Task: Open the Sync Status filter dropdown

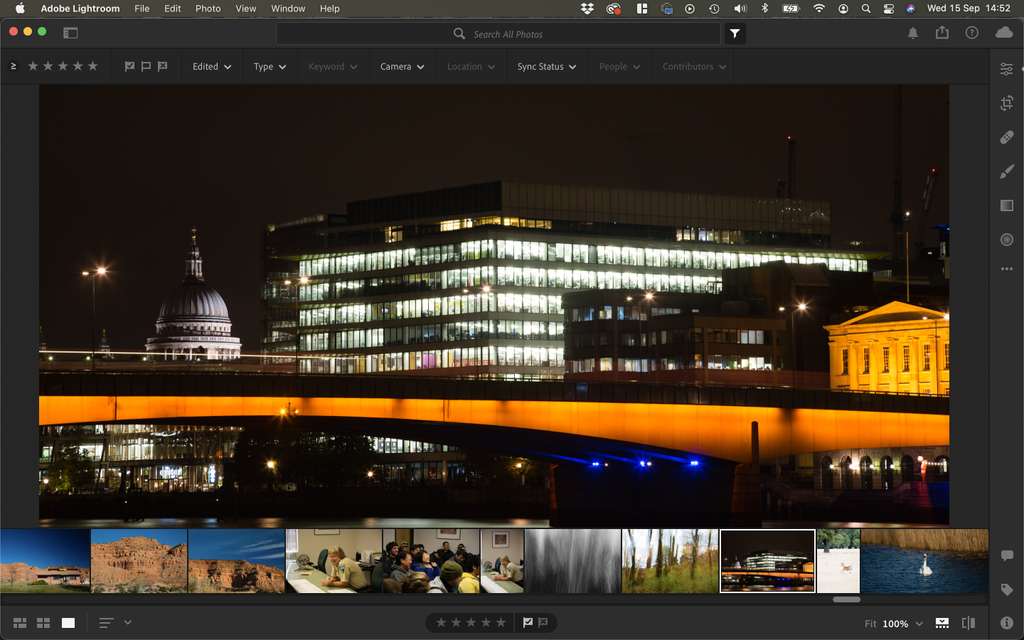Action: coord(547,67)
